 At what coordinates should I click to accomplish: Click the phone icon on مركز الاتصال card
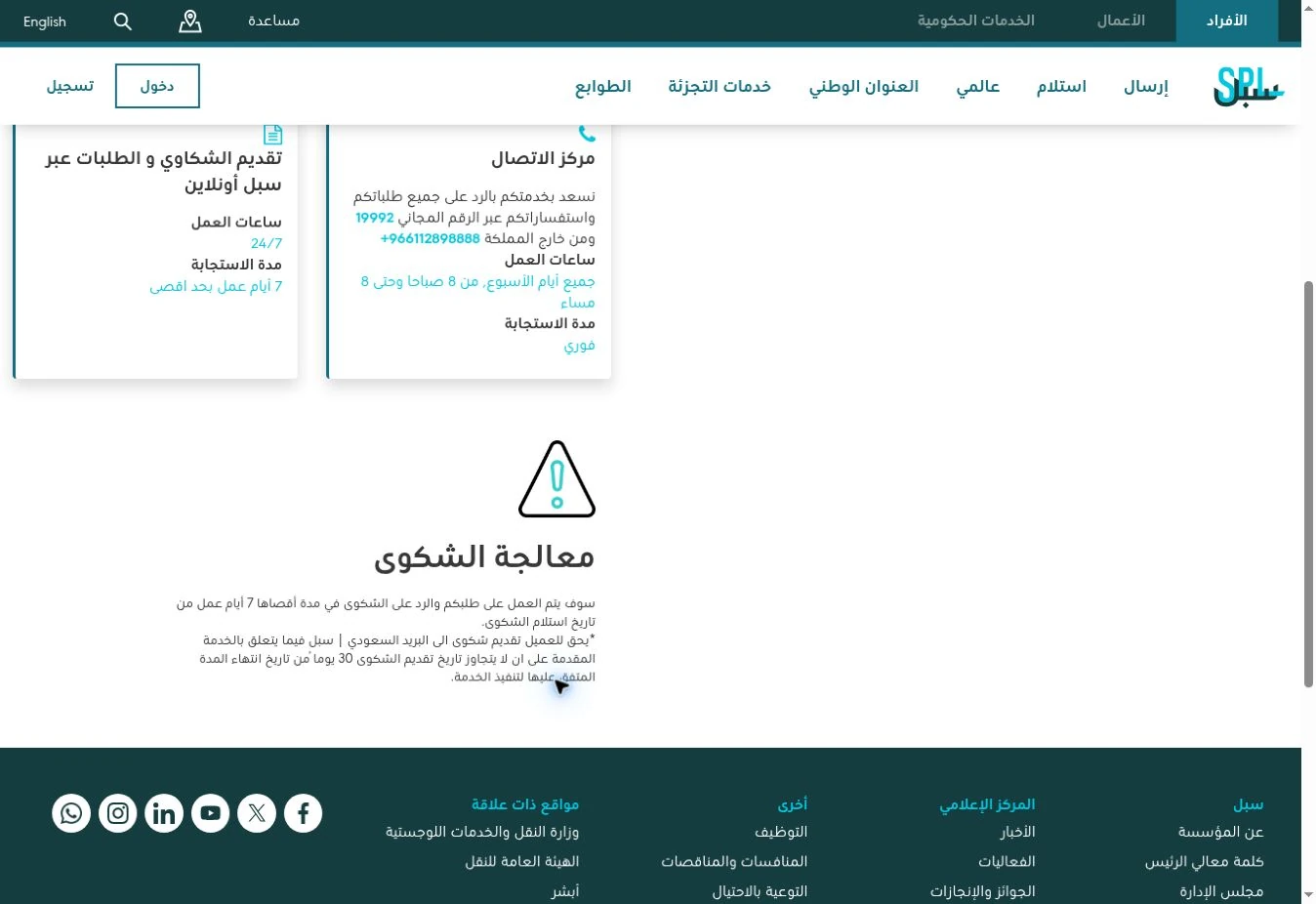click(x=587, y=133)
